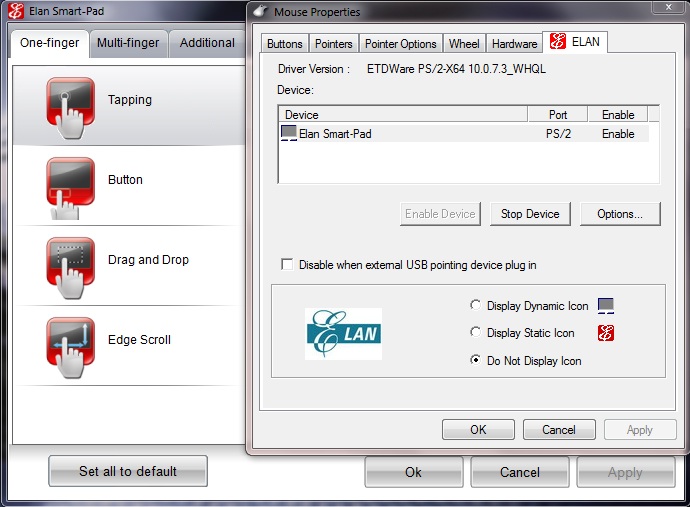Screen dimensions: 690x507
Task: Click Set all to default button
Action: point(128,471)
